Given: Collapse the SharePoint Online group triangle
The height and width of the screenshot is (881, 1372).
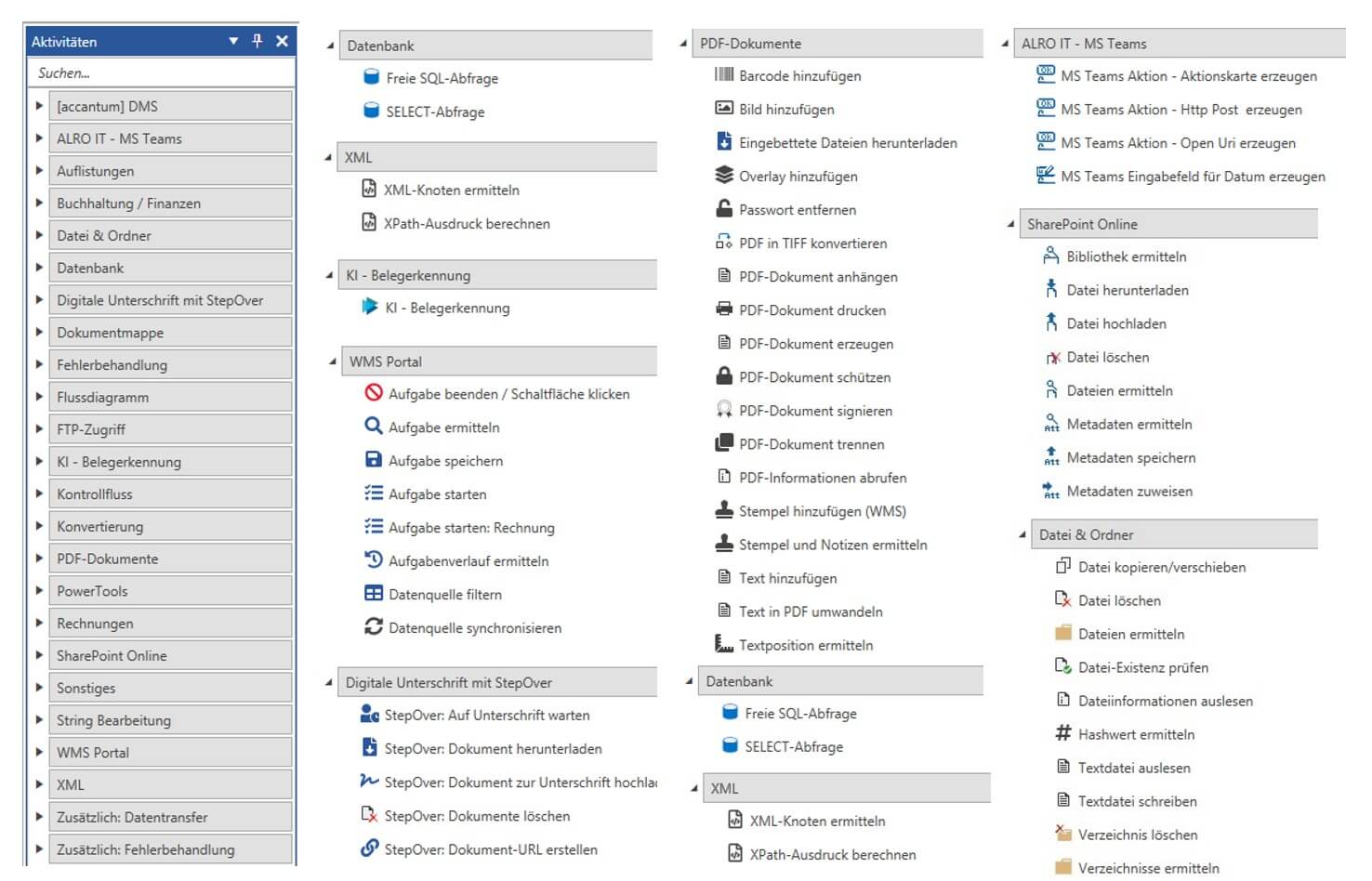Looking at the screenshot, I should coord(1010,224).
